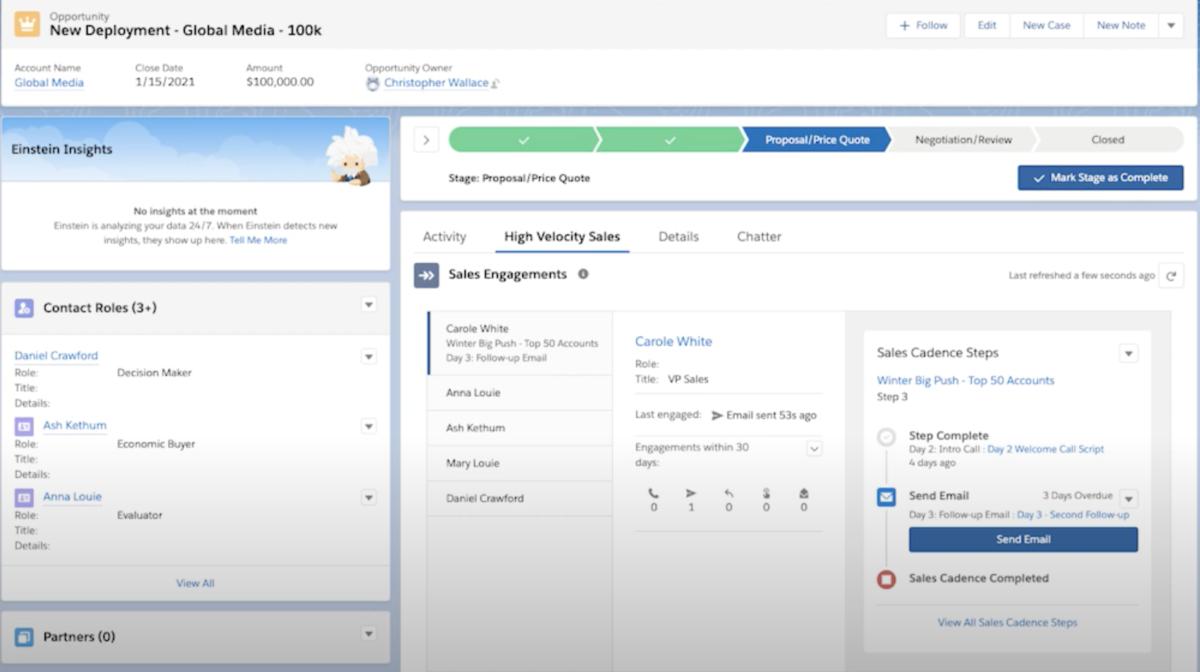Image resolution: width=1200 pixels, height=672 pixels.
Task: Click the Proposal/Price Quote stage on the path
Action: click(817, 140)
